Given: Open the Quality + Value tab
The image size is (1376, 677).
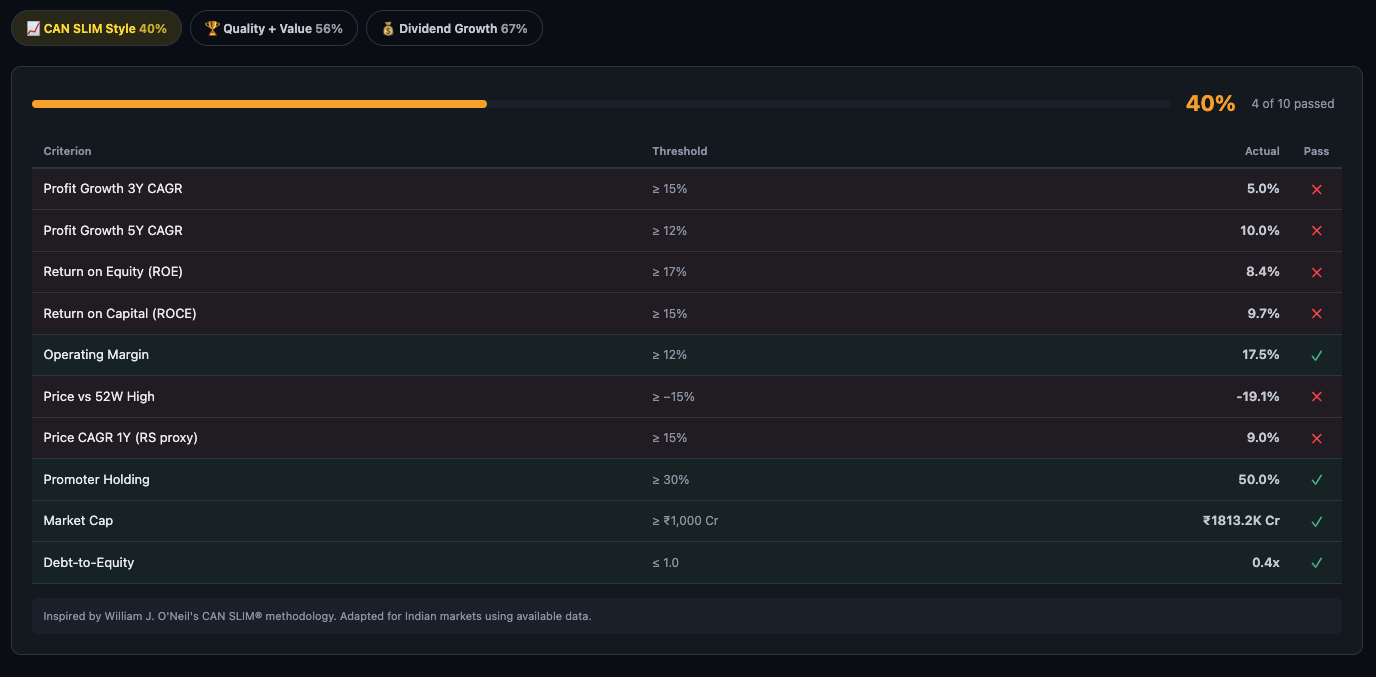Looking at the screenshot, I should coord(273,29).
